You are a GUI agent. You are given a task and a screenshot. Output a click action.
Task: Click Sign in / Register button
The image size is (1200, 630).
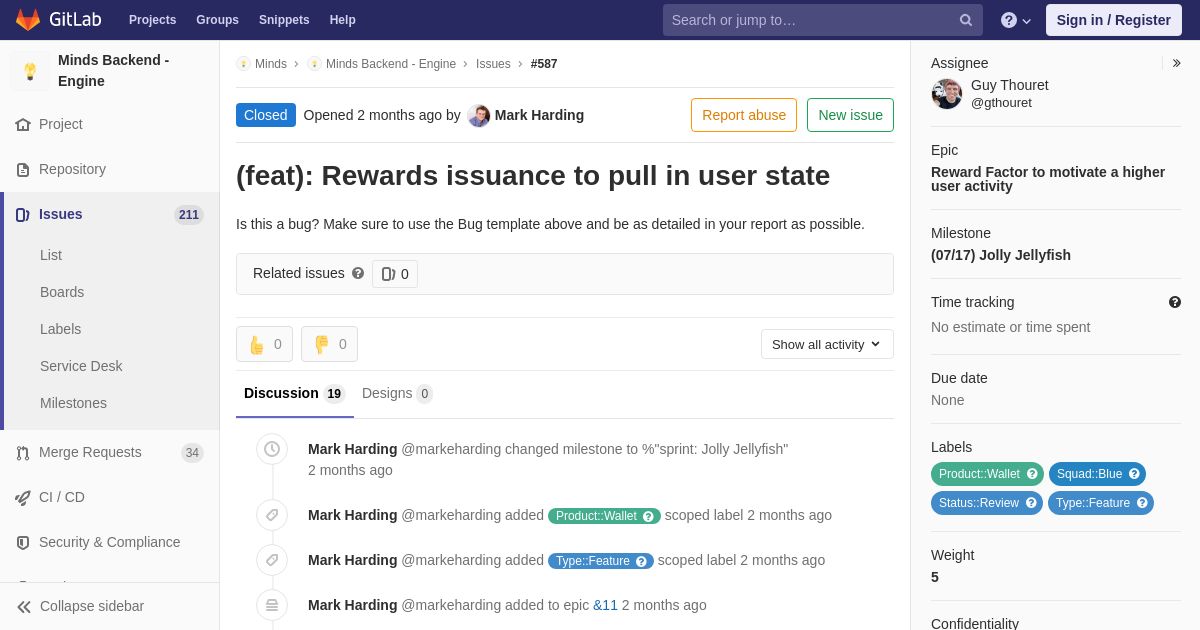1114,20
